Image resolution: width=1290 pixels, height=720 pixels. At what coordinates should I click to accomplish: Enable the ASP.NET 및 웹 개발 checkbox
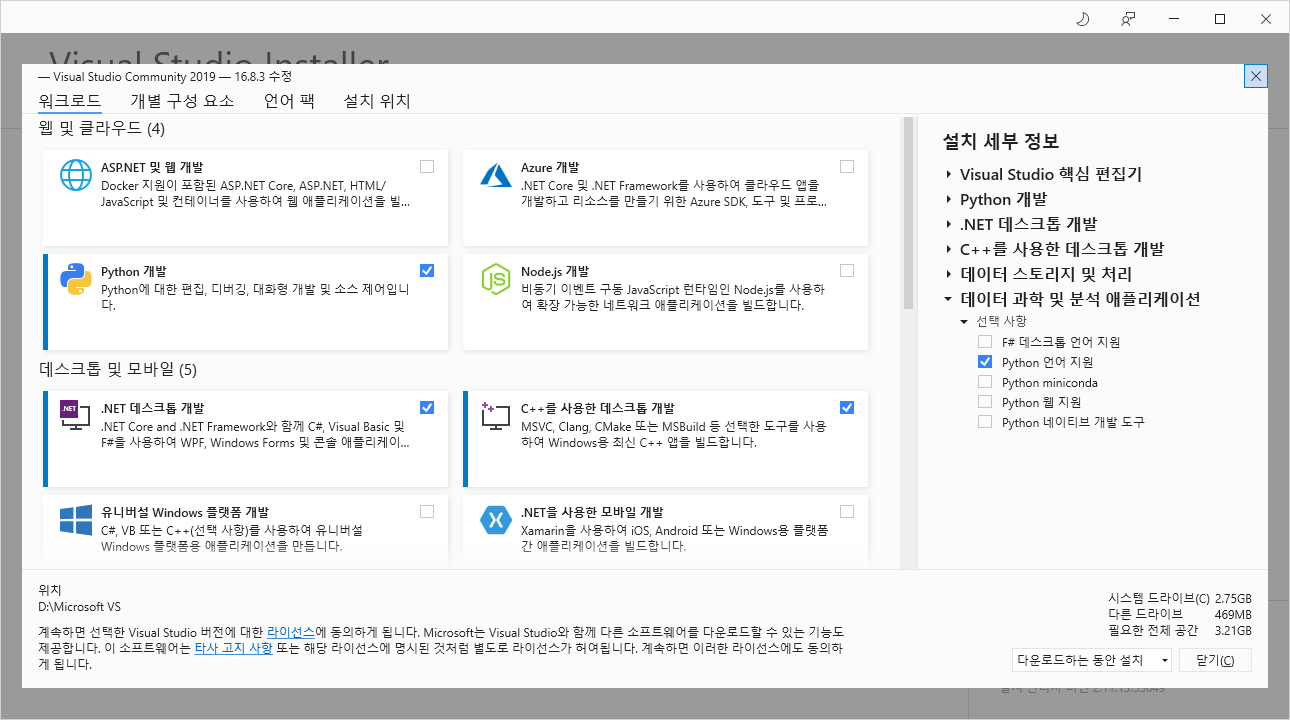coord(427,167)
